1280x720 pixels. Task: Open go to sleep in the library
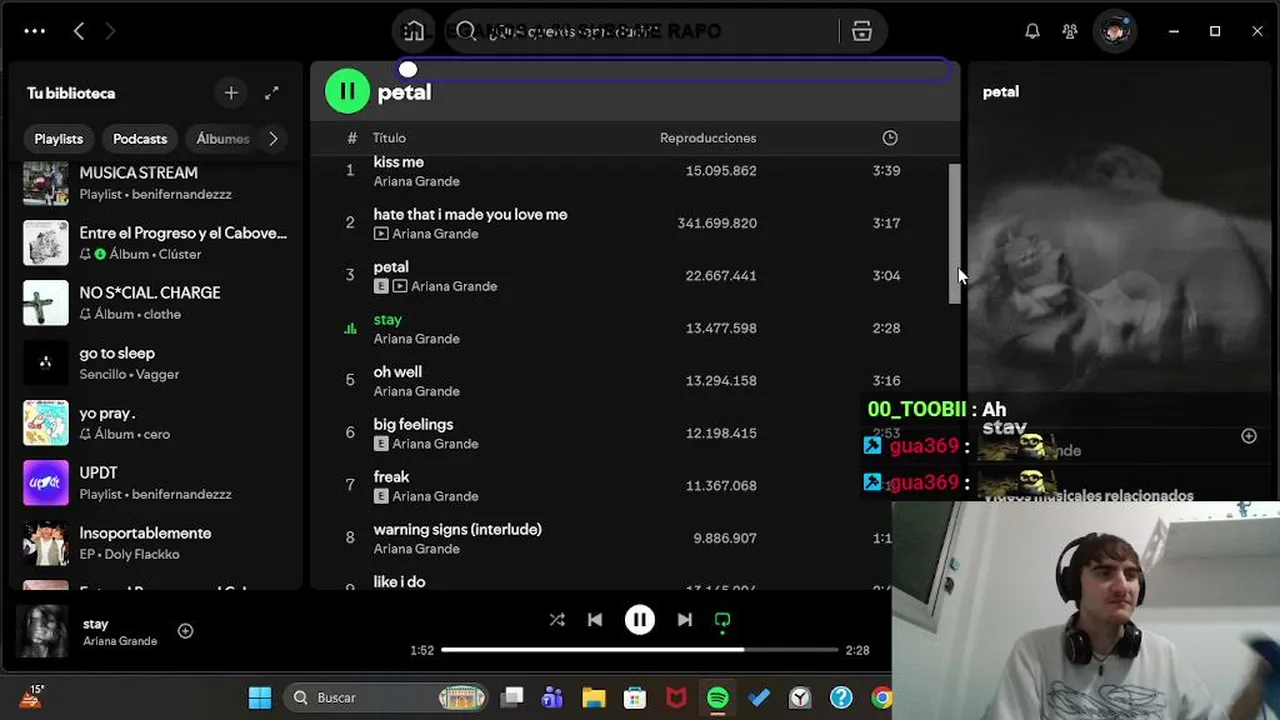click(x=155, y=363)
